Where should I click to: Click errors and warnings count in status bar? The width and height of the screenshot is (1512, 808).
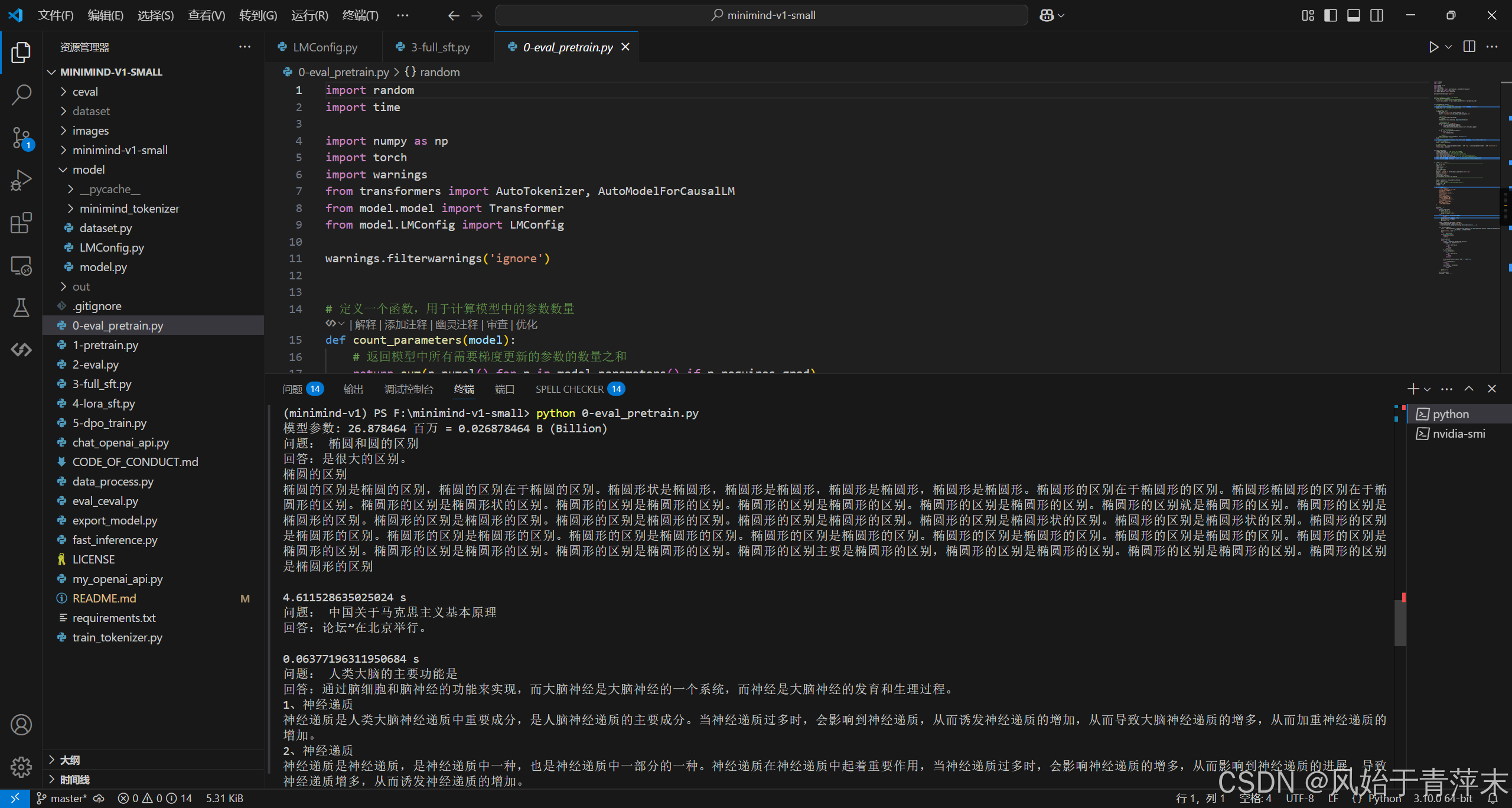(155, 799)
